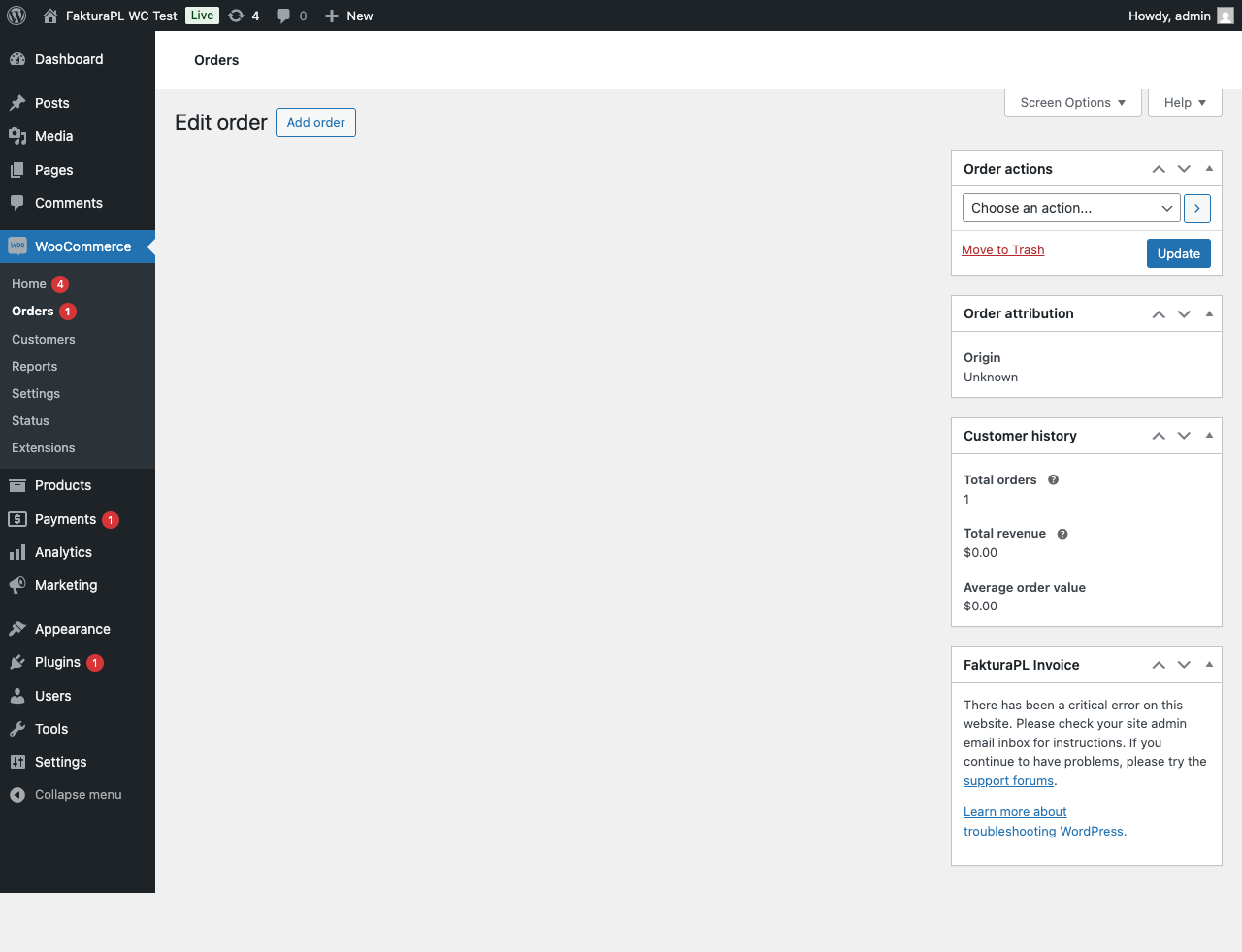This screenshot has width=1242, height=952.
Task: Go to WooCommerce Customers submenu
Action: pyautogui.click(x=44, y=339)
